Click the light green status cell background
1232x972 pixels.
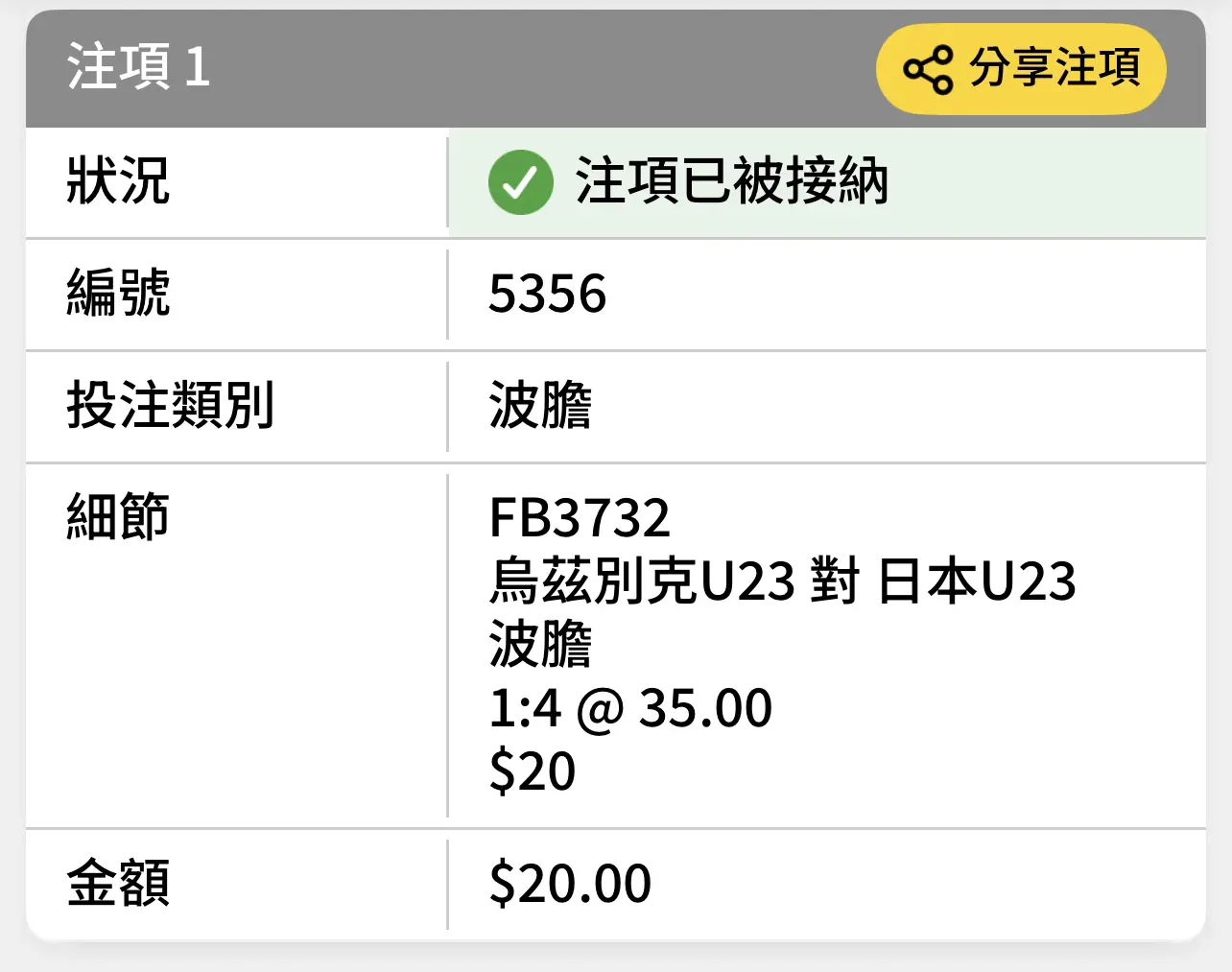point(827,182)
